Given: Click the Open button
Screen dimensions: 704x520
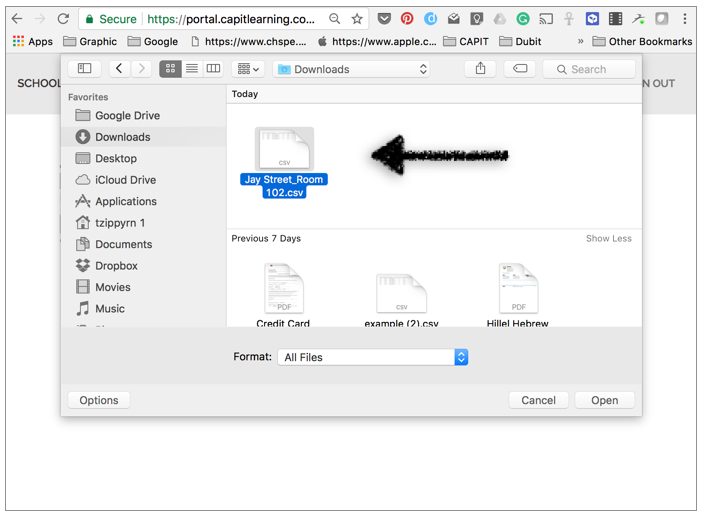Looking at the screenshot, I should click(604, 400).
